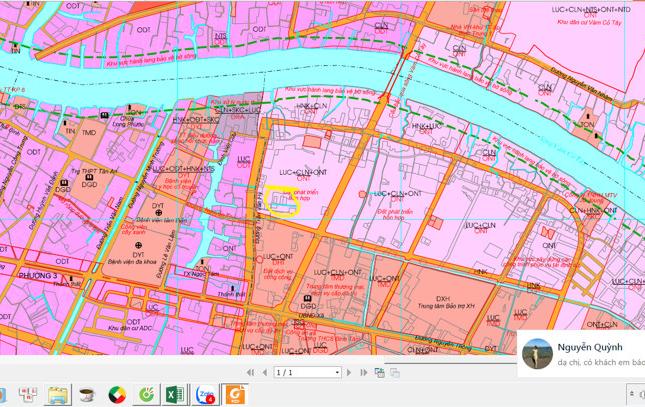Screen dimensions: 645x407
Task: Open the multicolored circle app in taskbar
Action: 118,395
